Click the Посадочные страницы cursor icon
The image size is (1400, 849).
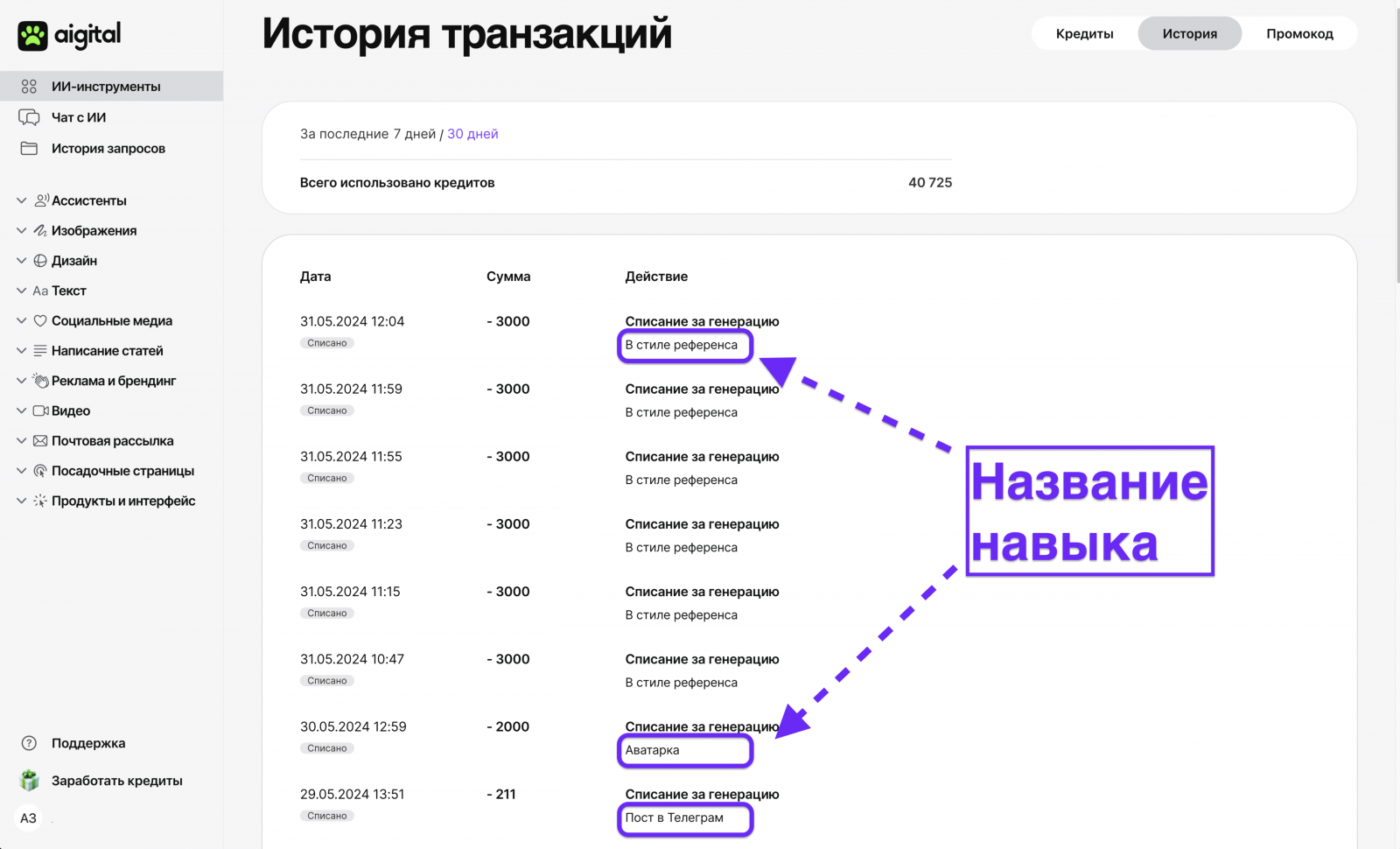[x=40, y=471]
